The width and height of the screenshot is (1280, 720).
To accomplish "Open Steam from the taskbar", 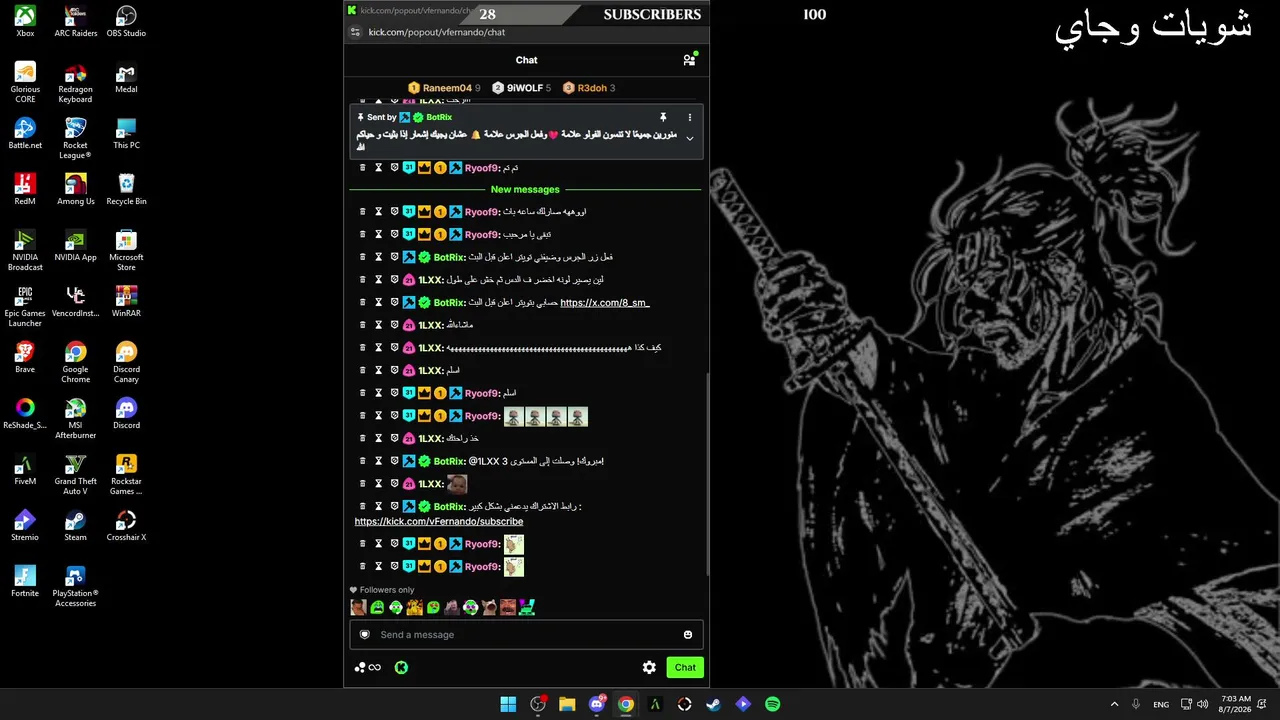I will pyautogui.click(x=713, y=704).
